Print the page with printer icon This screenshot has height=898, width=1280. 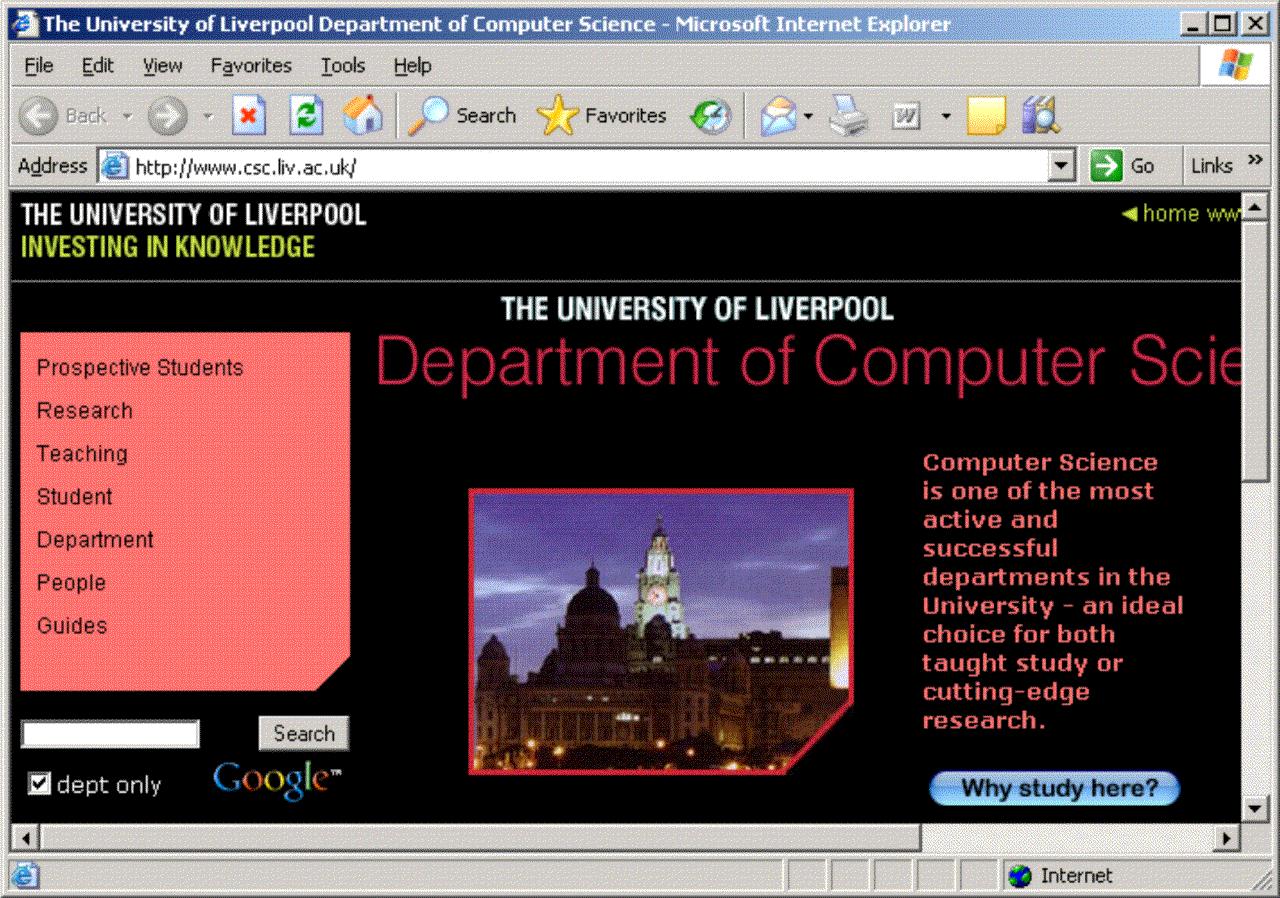pos(848,116)
